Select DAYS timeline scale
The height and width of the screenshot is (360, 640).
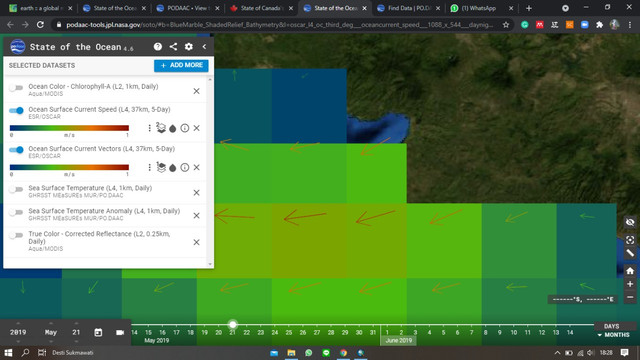[611, 326]
